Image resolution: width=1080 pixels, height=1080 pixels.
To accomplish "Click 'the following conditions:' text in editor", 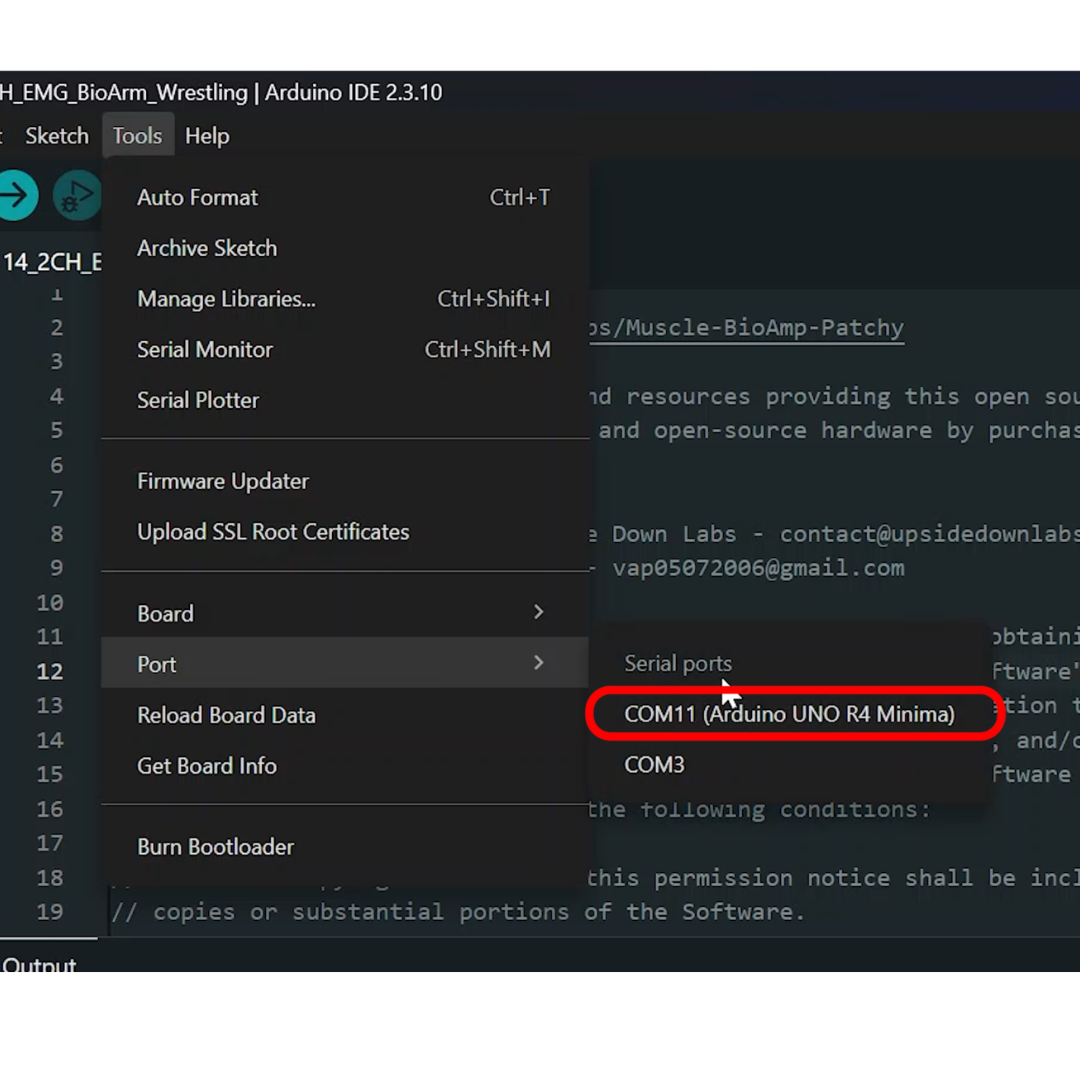I will (x=758, y=809).
